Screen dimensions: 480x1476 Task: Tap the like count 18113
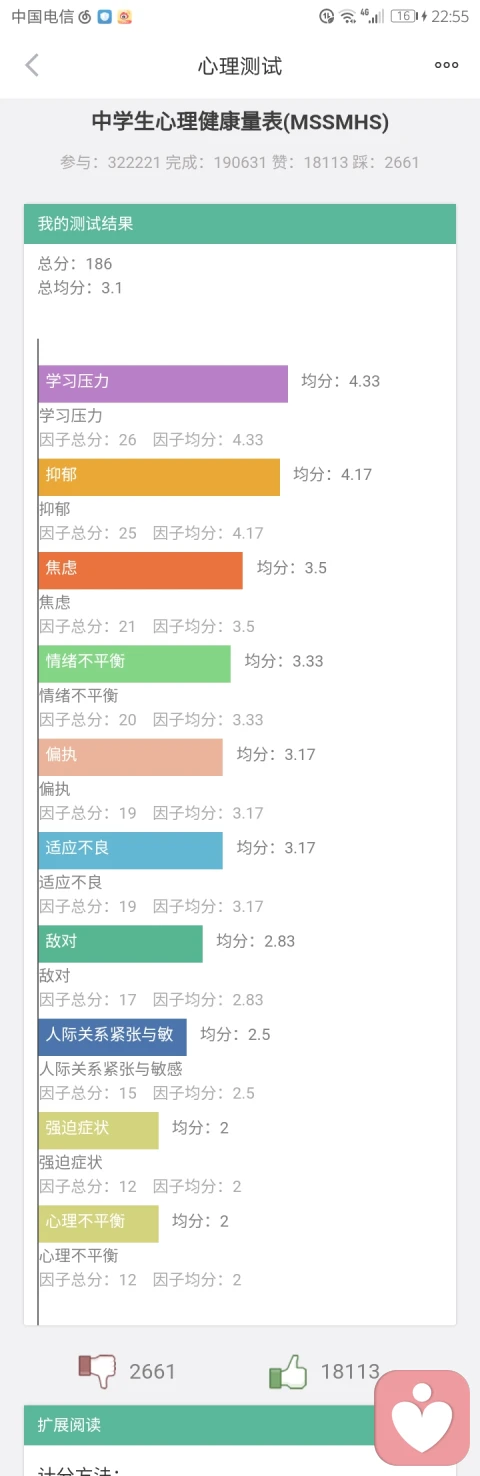click(350, 1372)
